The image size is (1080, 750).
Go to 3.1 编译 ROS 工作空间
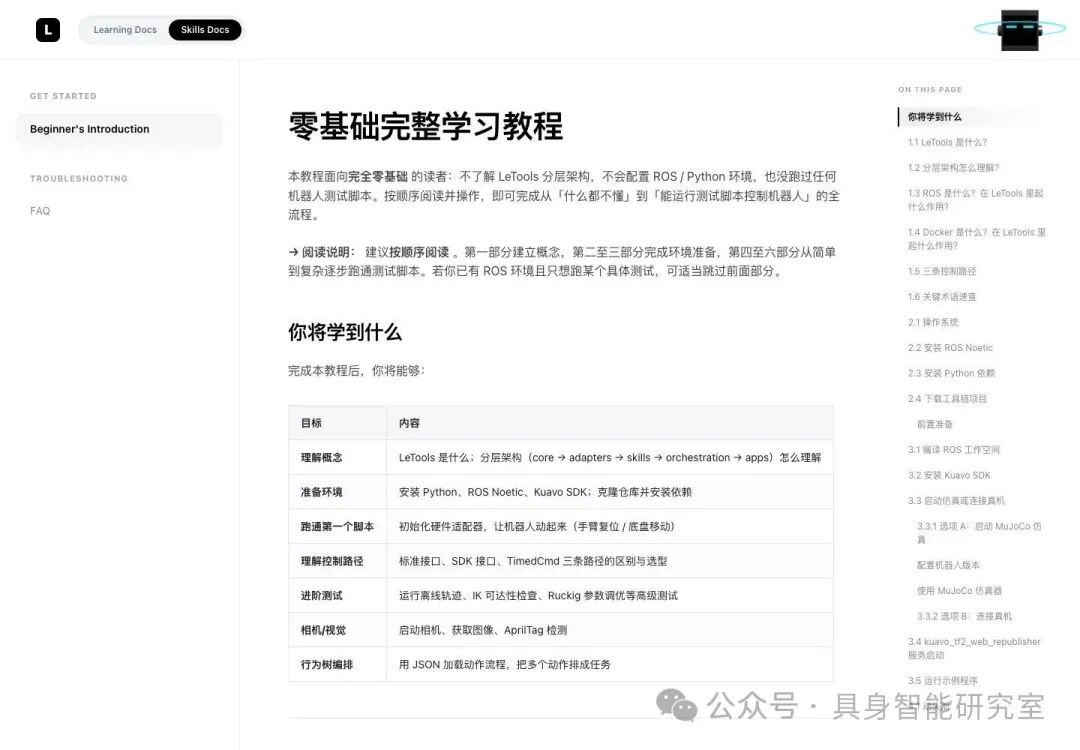click(x=953, y=450)
